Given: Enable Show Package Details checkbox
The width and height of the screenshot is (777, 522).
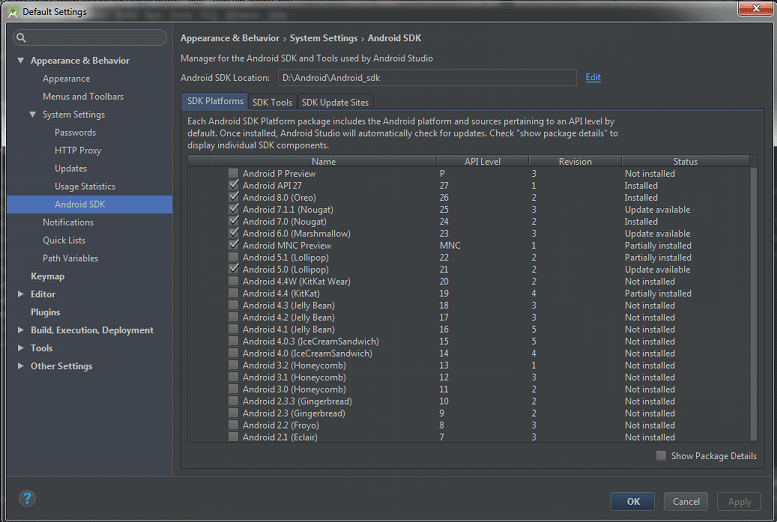Looking at the screenshot, I should click(661, 455).
